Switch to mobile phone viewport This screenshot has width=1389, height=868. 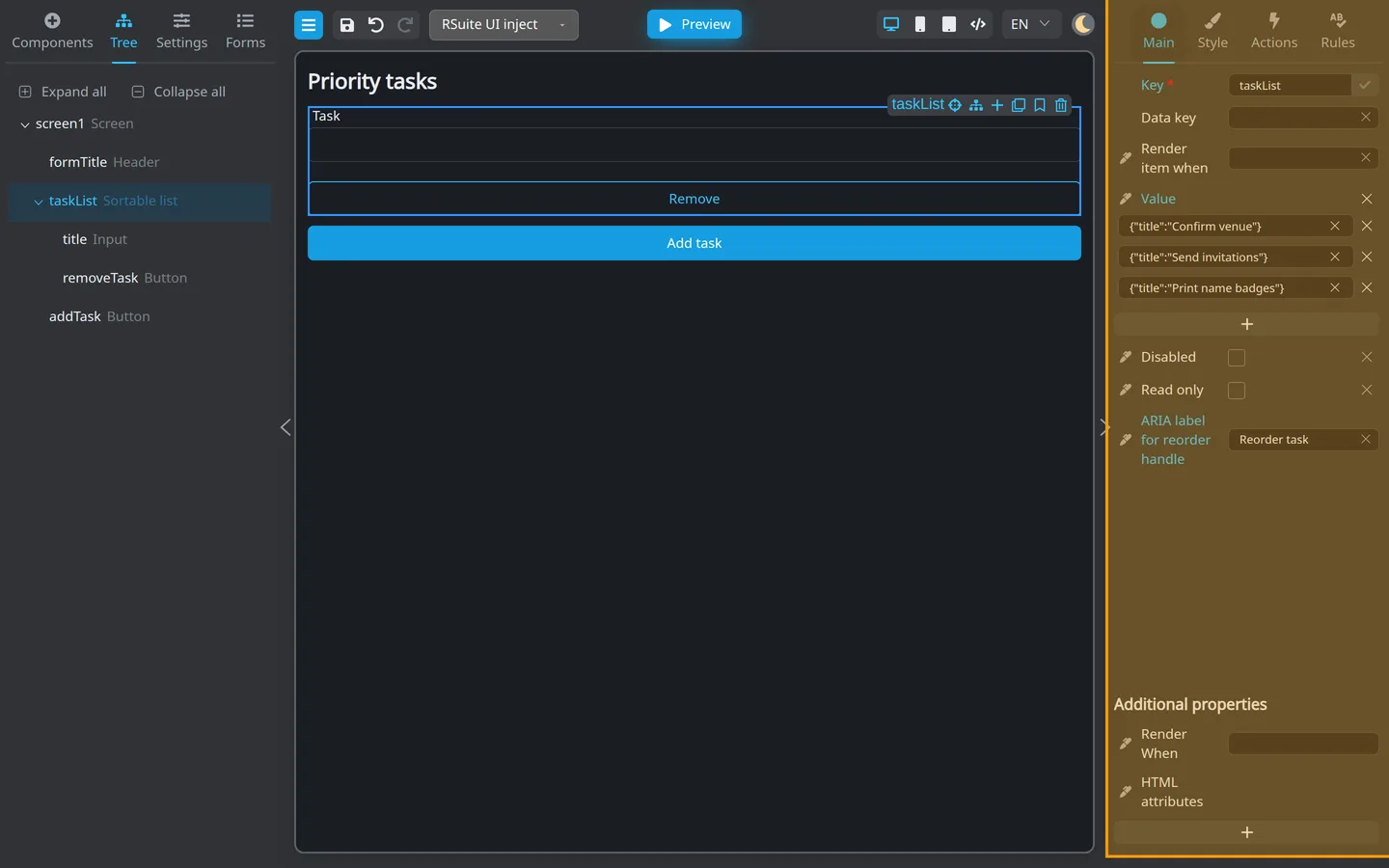920,24
